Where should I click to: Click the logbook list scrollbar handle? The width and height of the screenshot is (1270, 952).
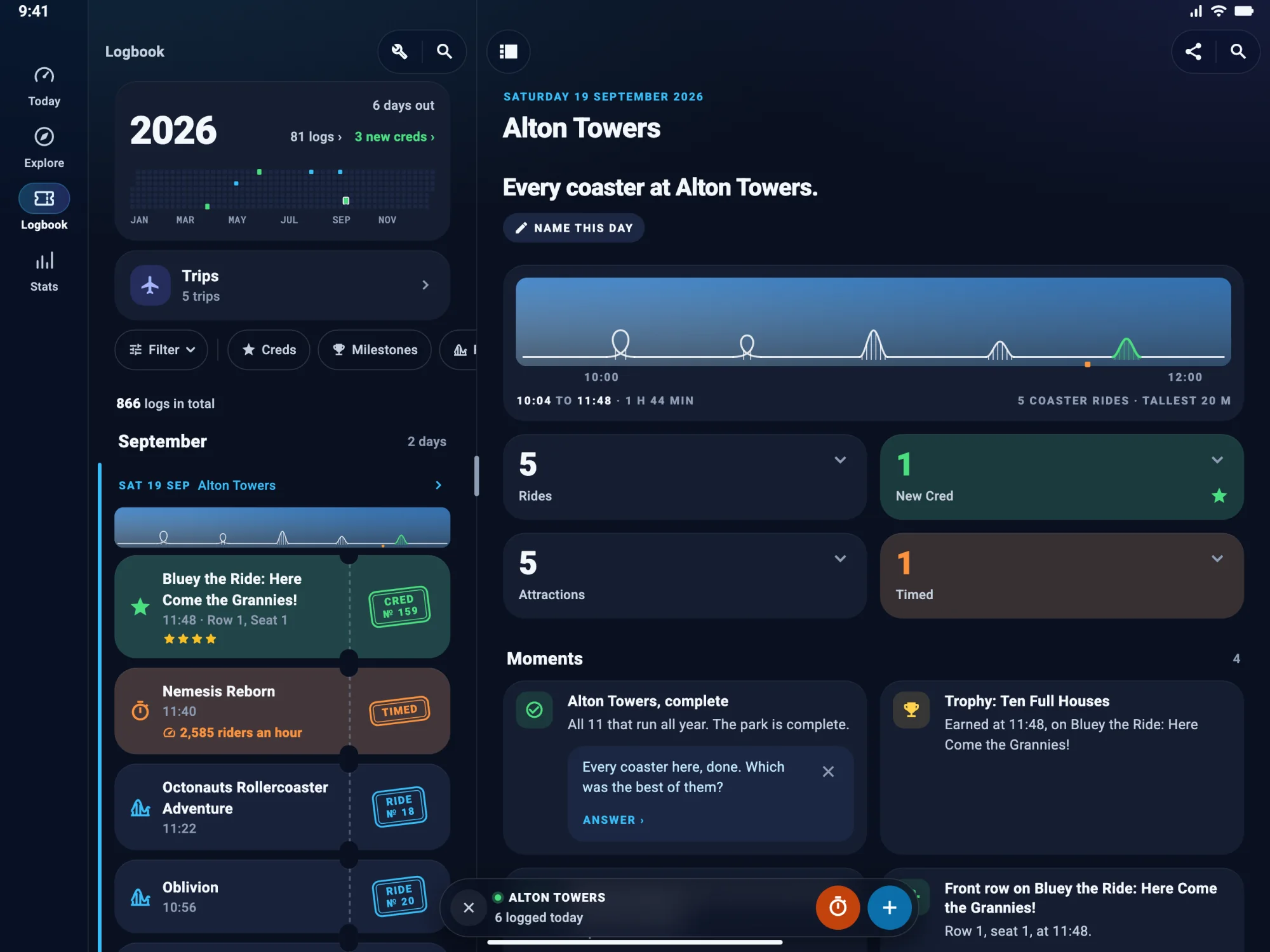pos(476,476)
